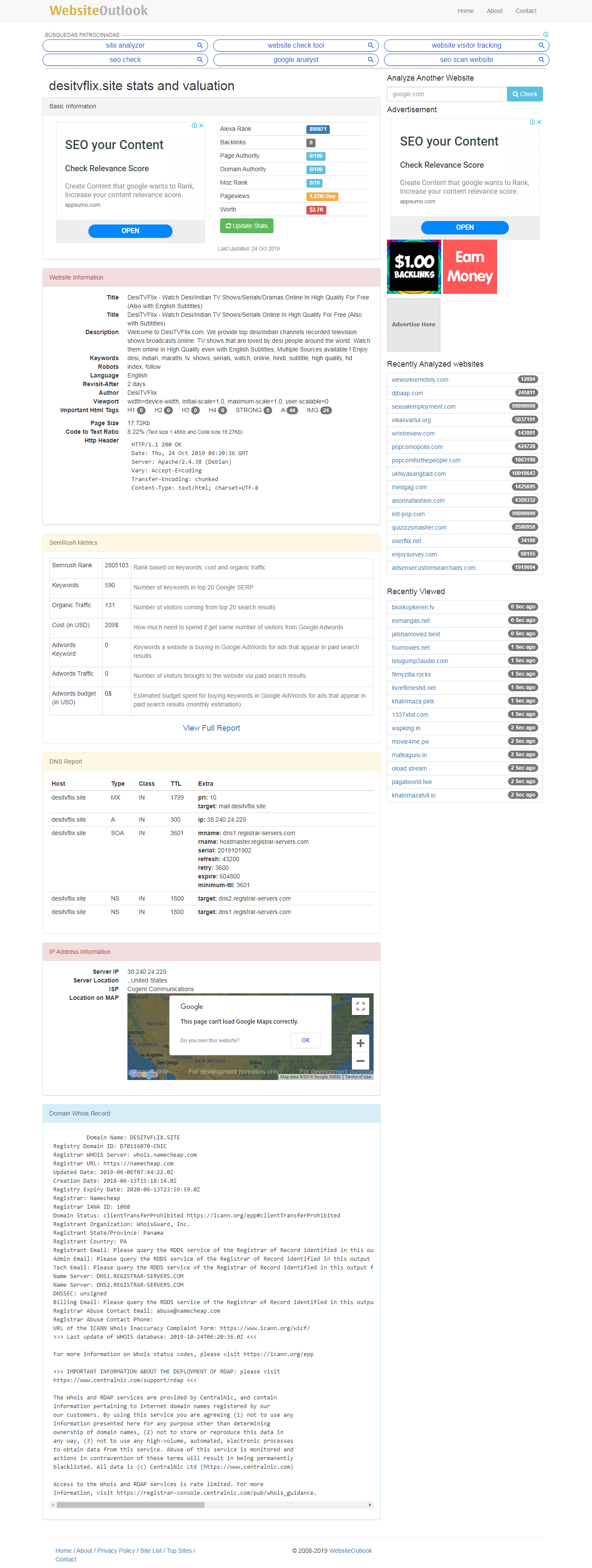Click the Advertise Here box

point(414,325)
